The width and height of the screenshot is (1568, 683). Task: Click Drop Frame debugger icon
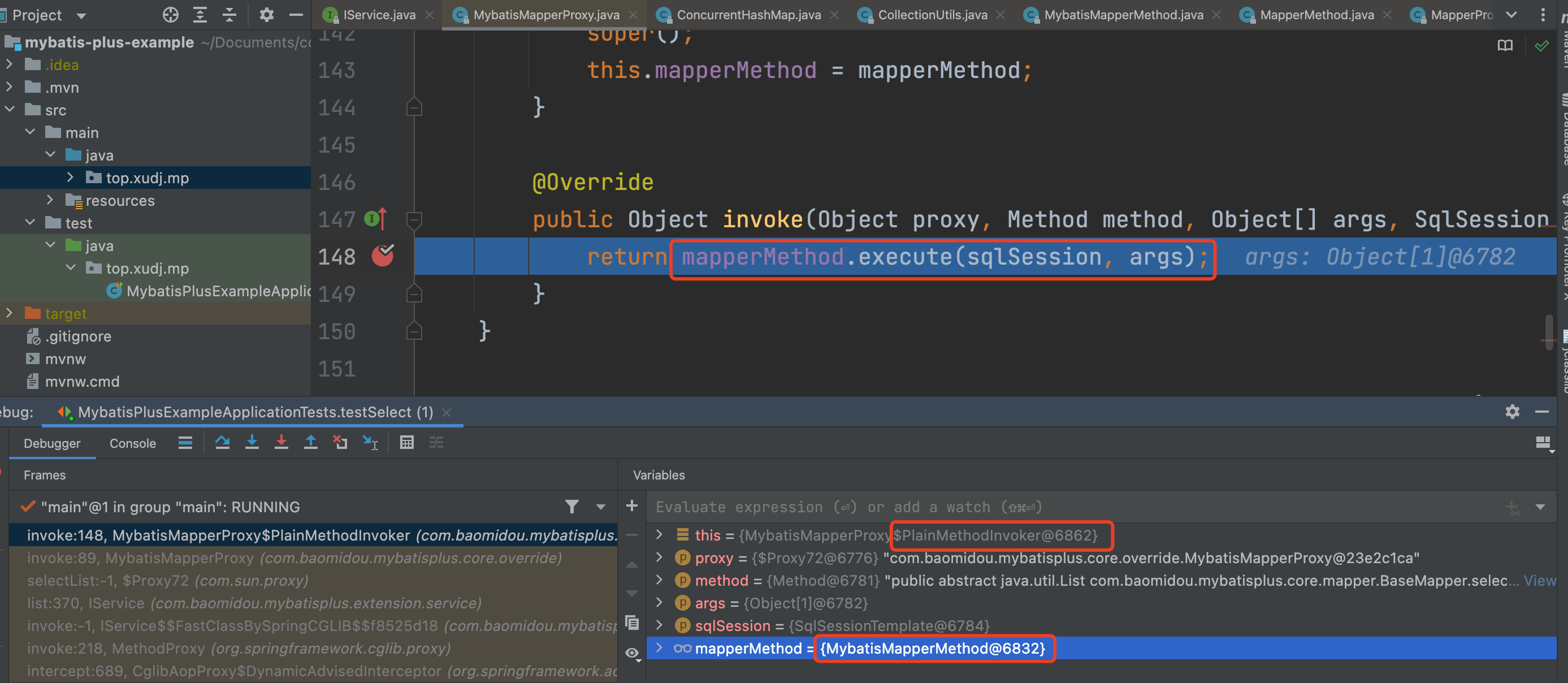(340, 443)
